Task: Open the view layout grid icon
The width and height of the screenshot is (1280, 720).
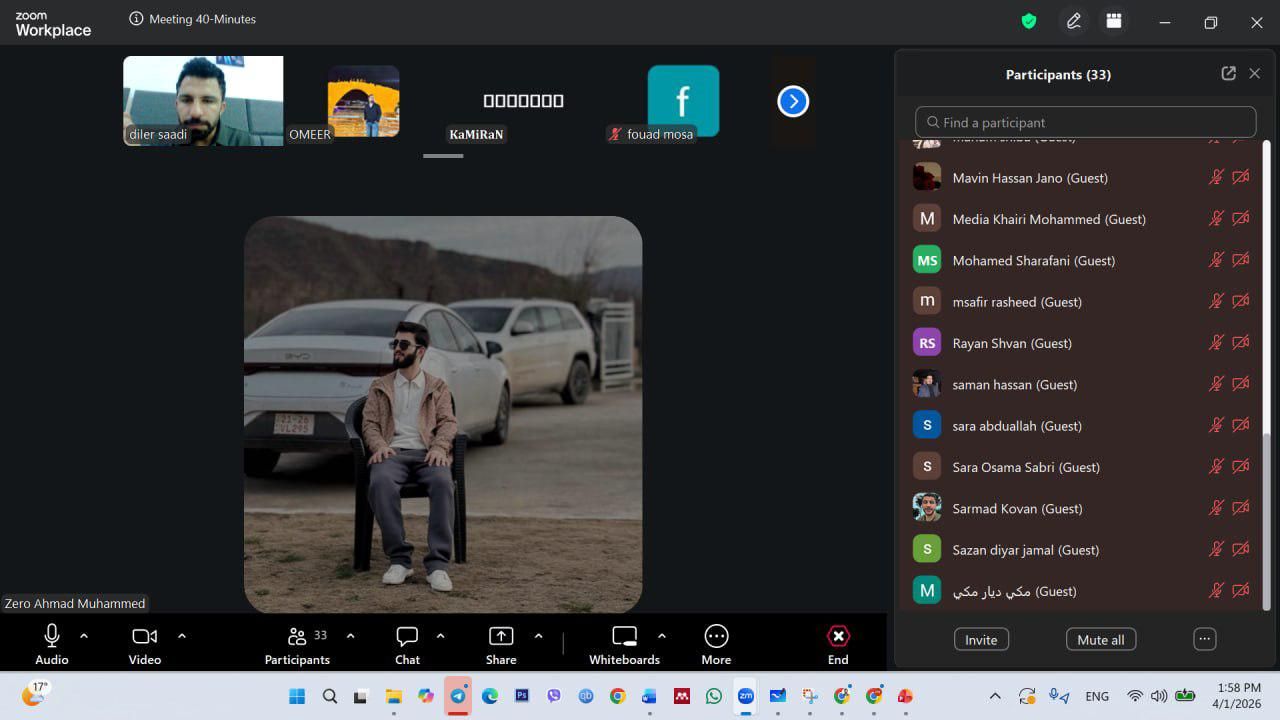Action: 1113,21
